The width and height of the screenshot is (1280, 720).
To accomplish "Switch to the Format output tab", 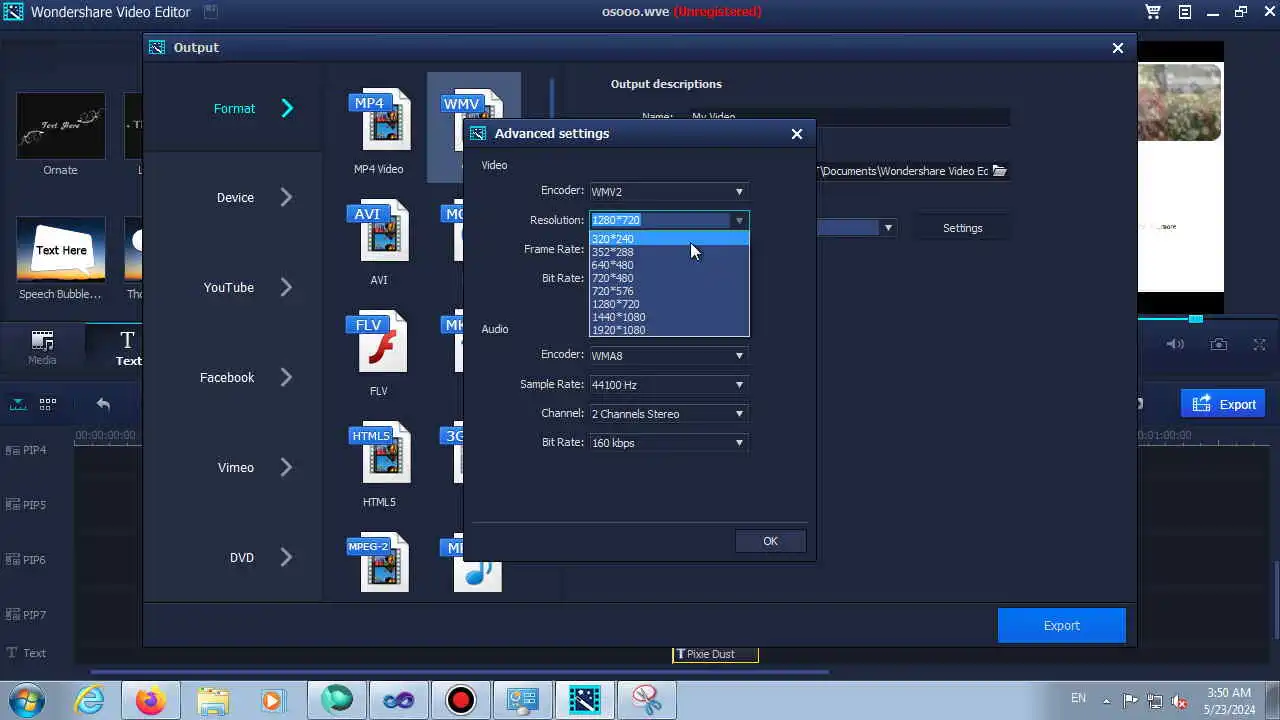I will pos(233,108).
